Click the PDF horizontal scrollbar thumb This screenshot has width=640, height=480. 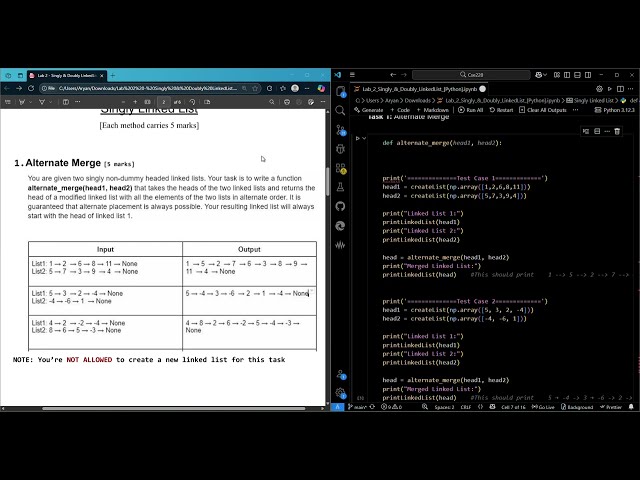[x=174, y=408]
